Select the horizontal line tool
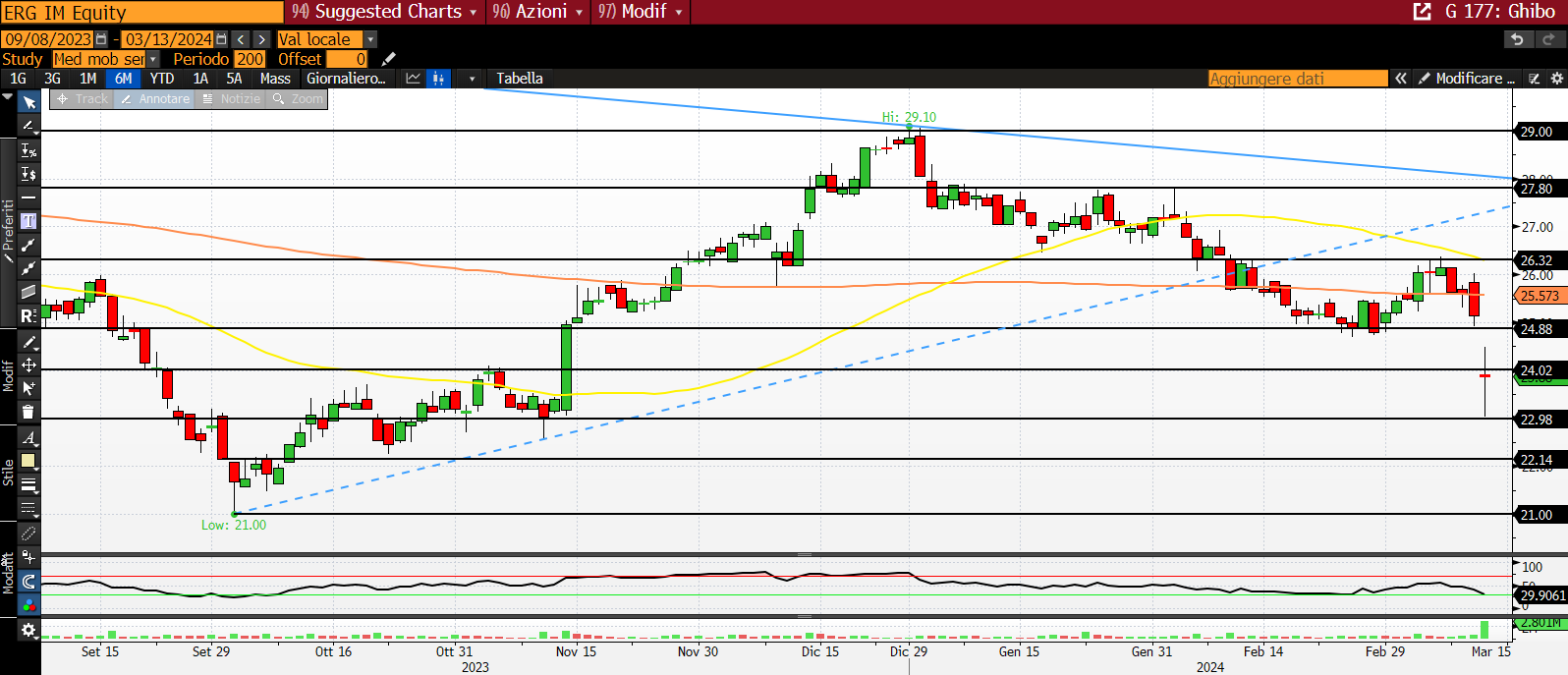Image resolution: width=1568 pixels, height=675 pixels. pos(28,197)
